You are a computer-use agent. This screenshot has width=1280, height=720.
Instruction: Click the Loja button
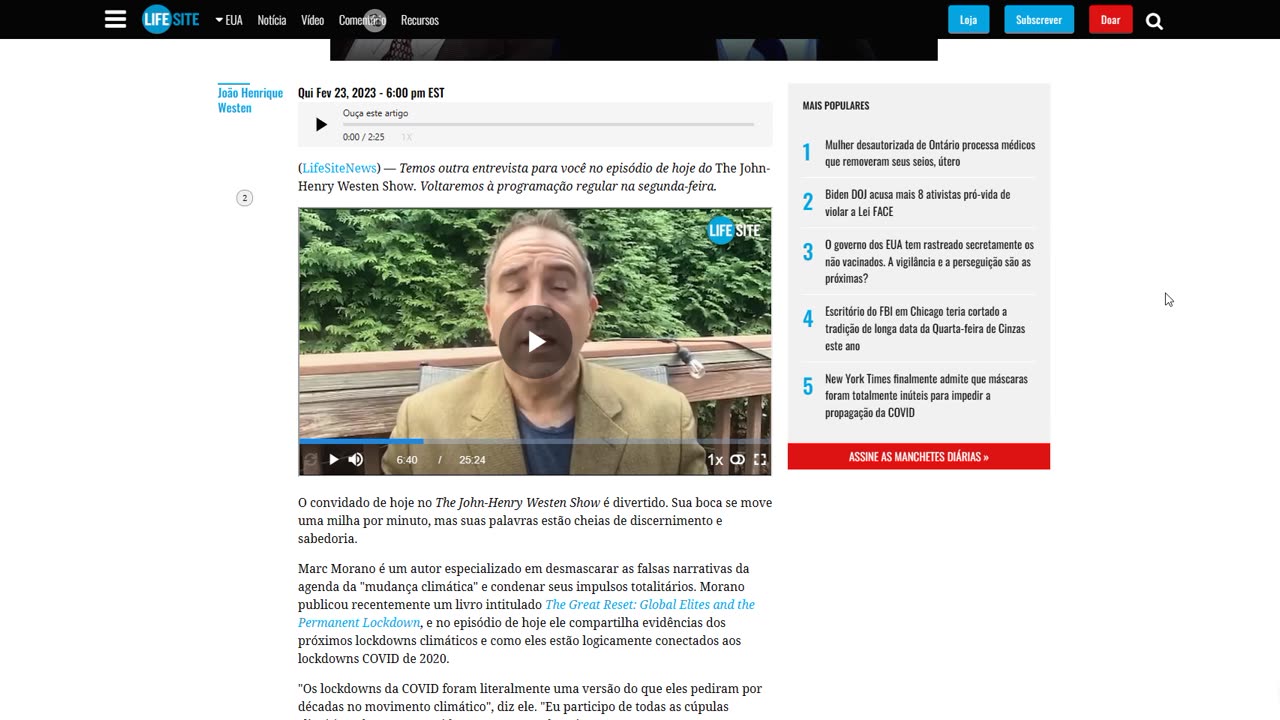pyautogui.click(x=968, y=20)
